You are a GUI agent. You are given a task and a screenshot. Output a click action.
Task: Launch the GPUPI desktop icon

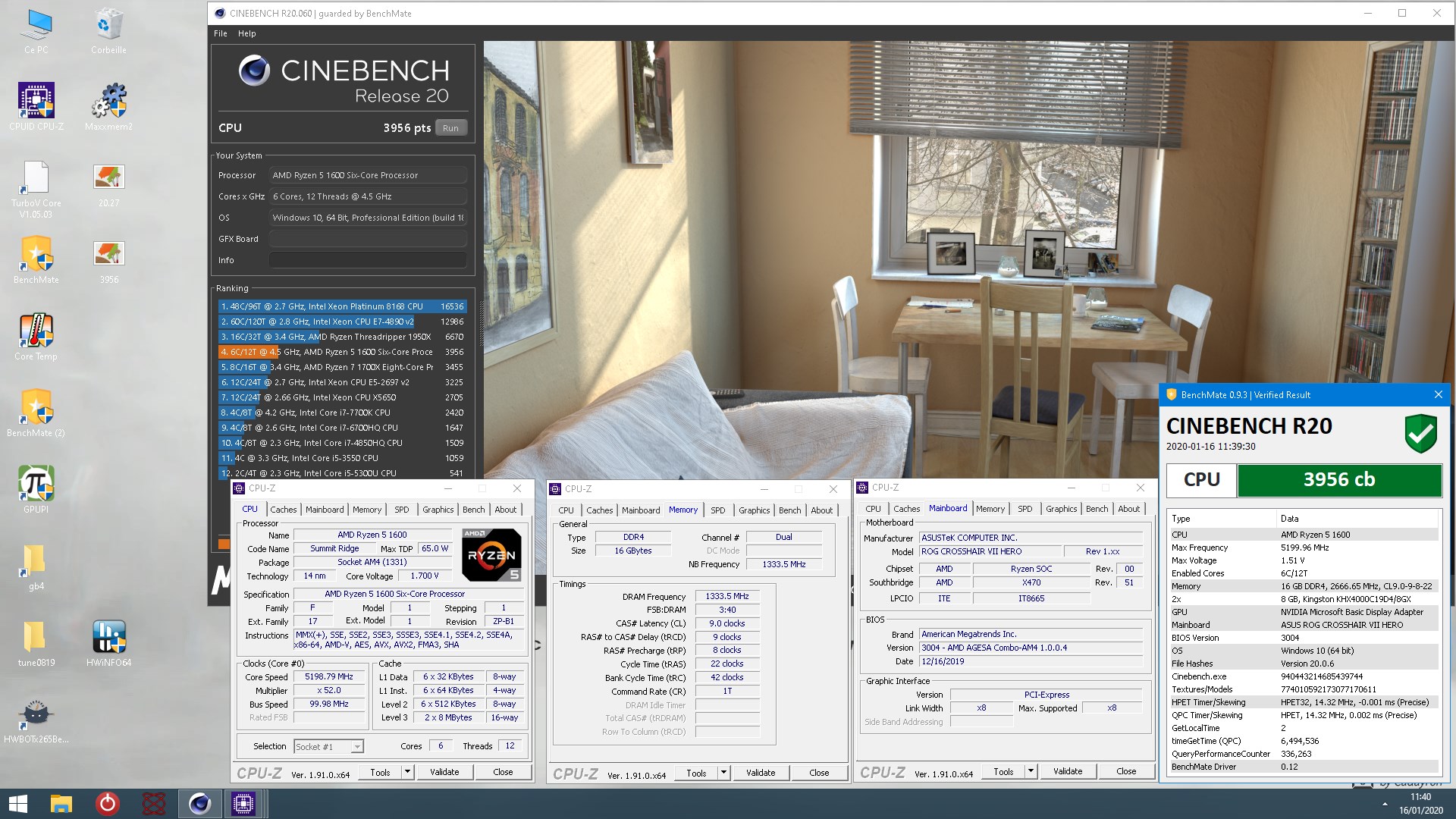point(36,490)
